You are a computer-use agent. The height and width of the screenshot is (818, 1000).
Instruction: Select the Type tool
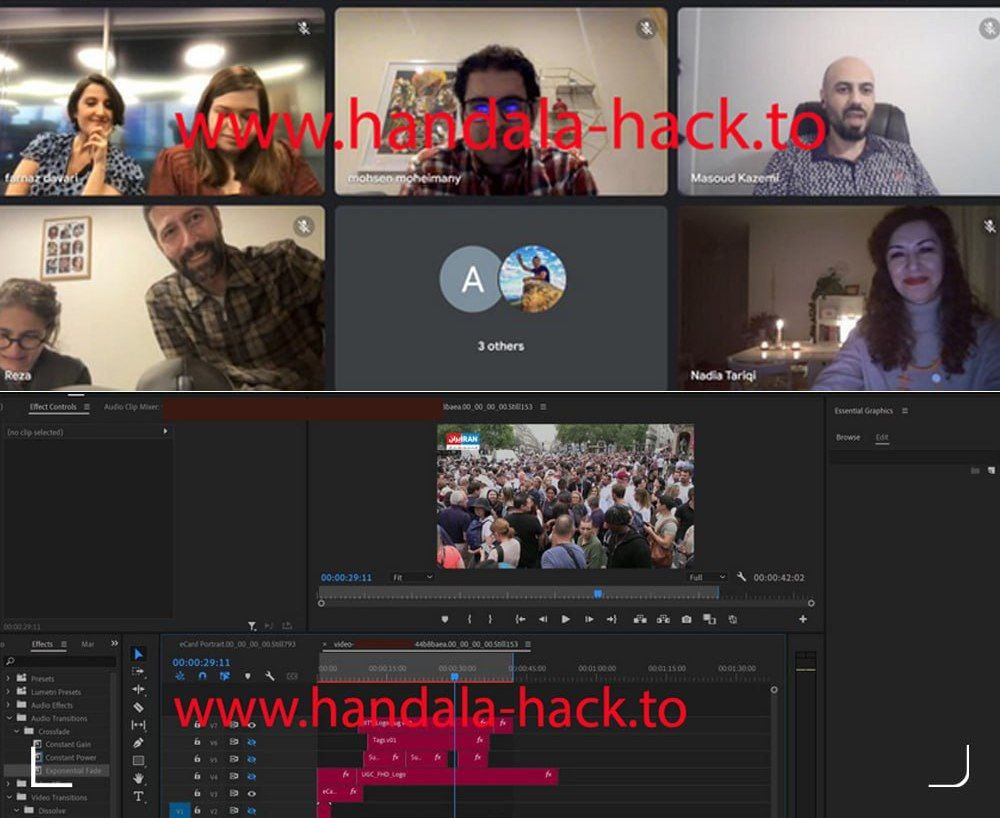coord(138,796)
